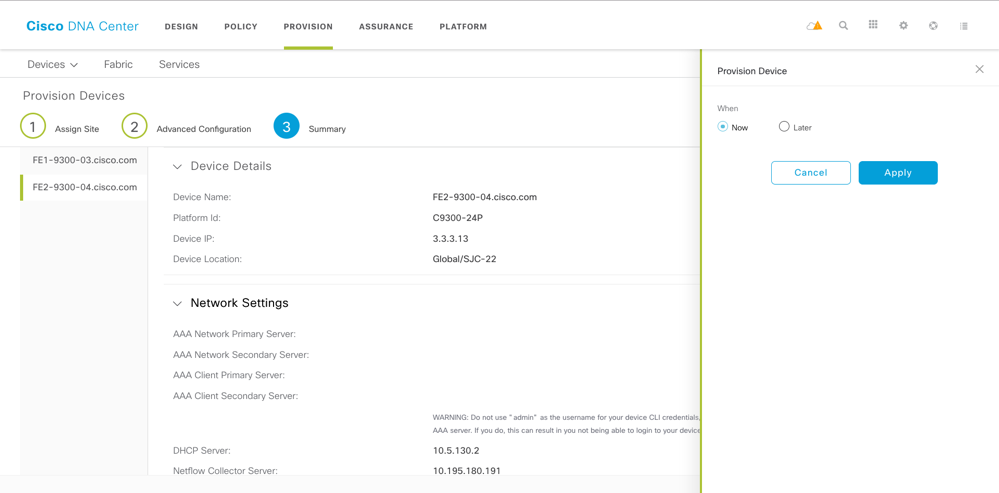Image resolution: width=999 pixels, height=493 pixels.
Task: Select device FE1-9300-03.cisco.com
Action: pos(85,160)
